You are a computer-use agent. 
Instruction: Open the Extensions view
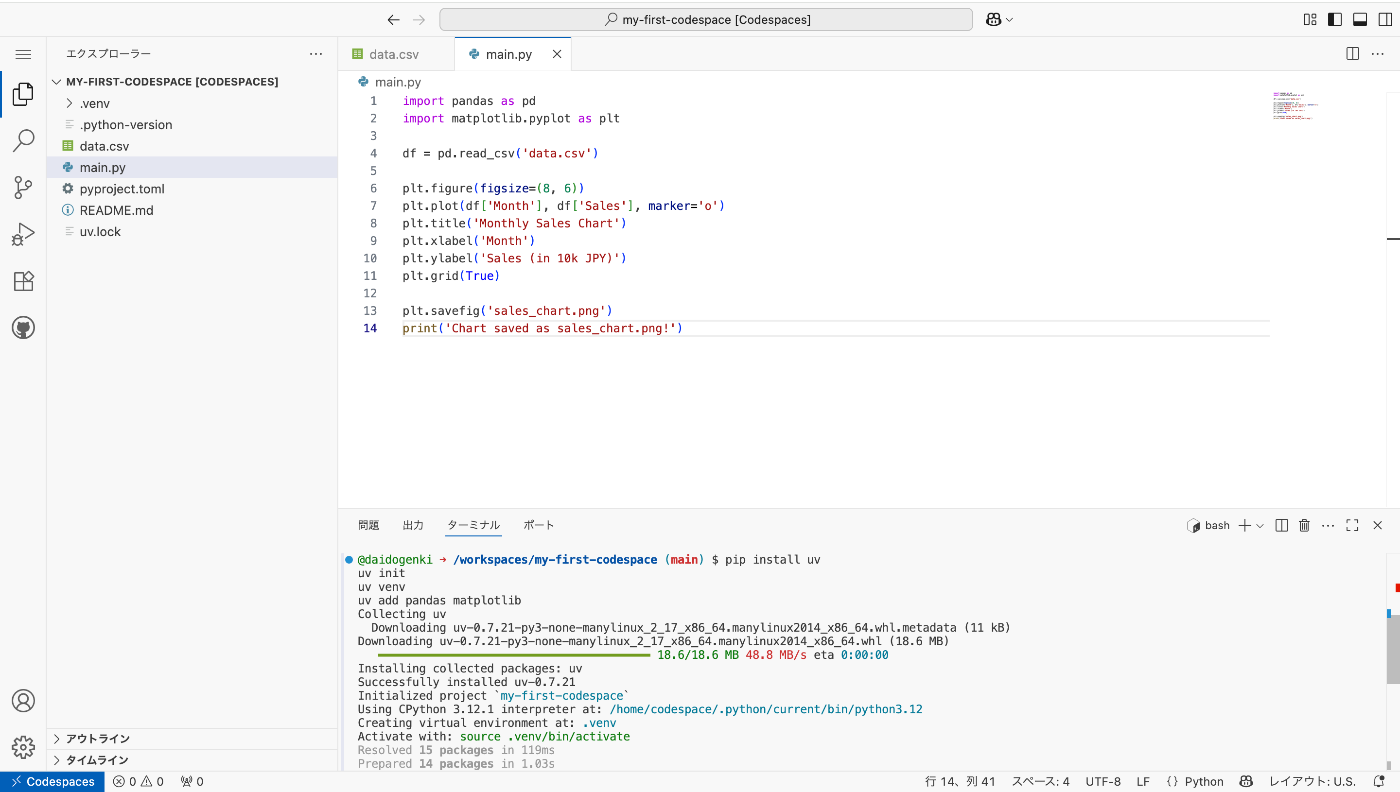[x=23, y=281]
